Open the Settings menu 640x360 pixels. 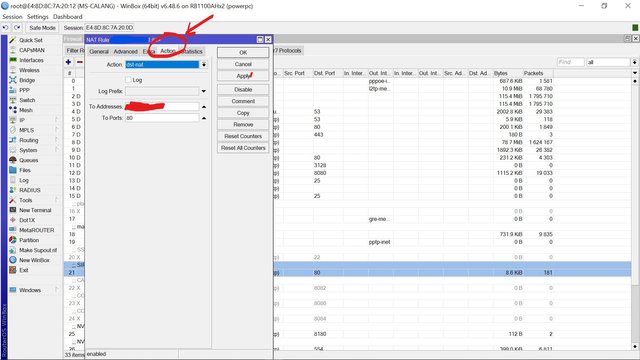38,17
